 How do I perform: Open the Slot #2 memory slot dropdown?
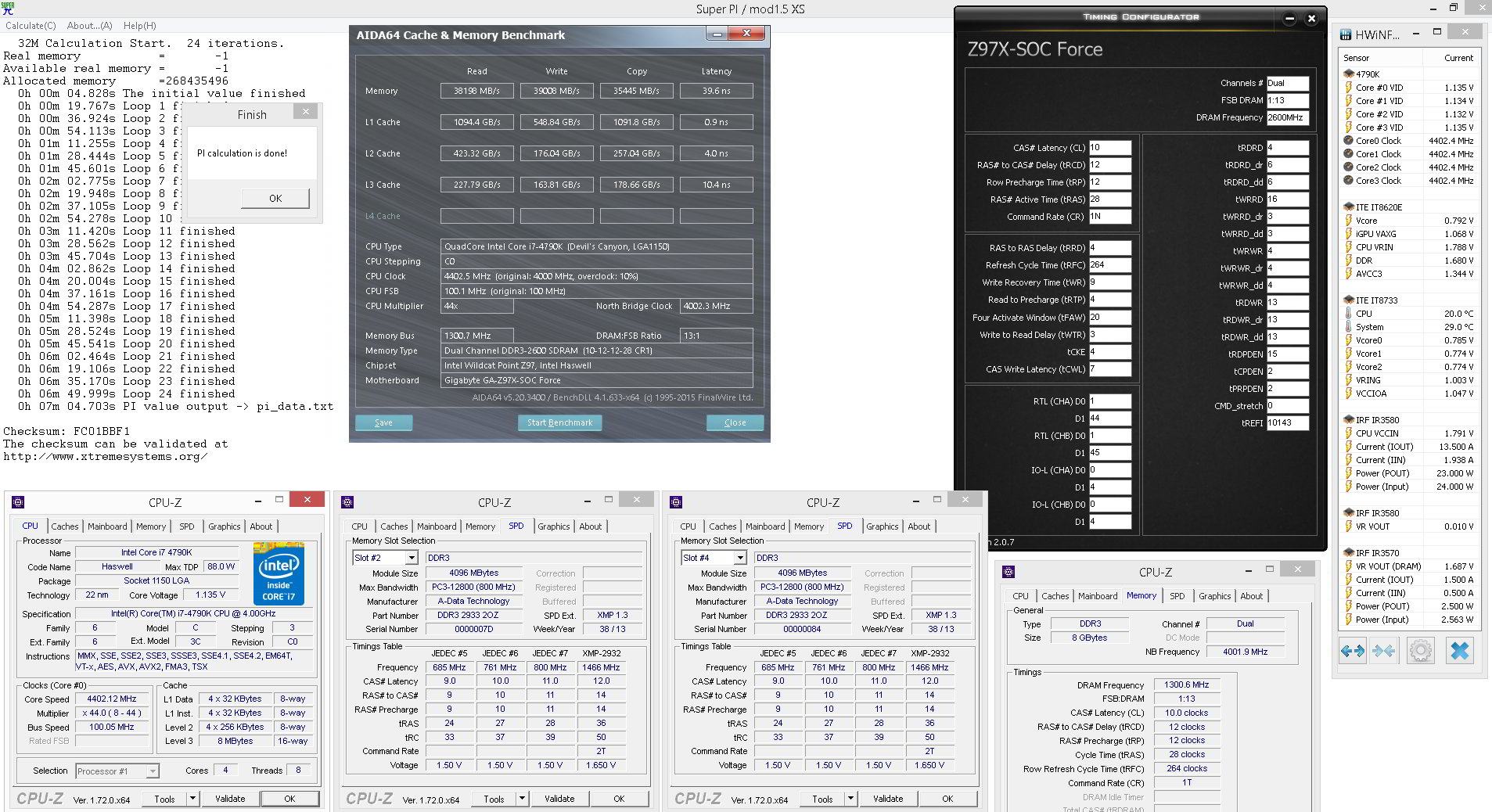pos(411,558)
